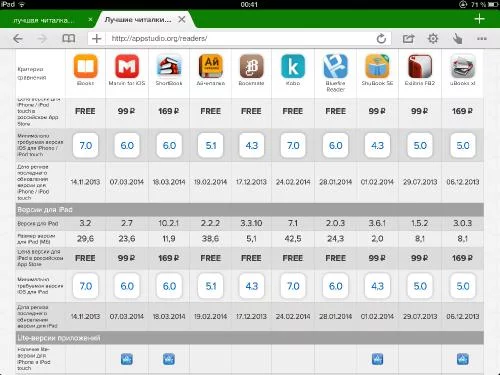Screen dimensions: 500x375
Task: Tap the browser back arrow
Action: click(18, 39)
